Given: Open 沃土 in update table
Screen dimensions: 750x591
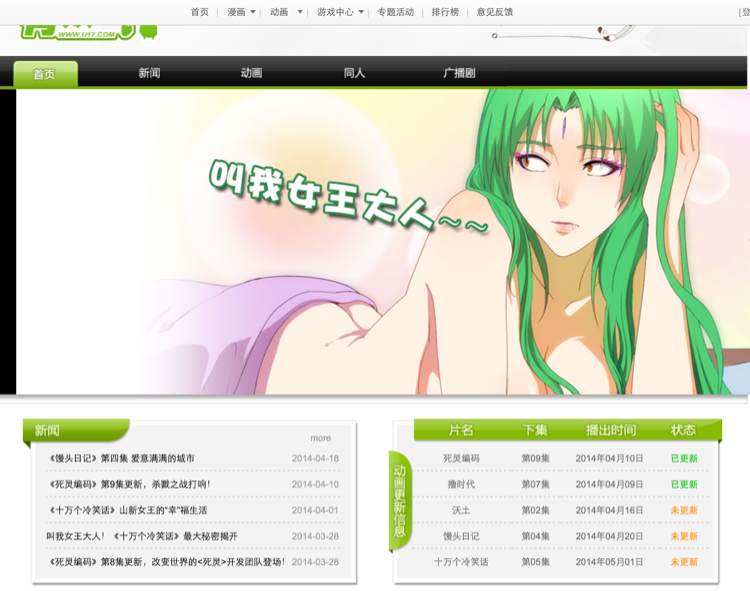Looking at the screenshot, I should pos(461,510).
